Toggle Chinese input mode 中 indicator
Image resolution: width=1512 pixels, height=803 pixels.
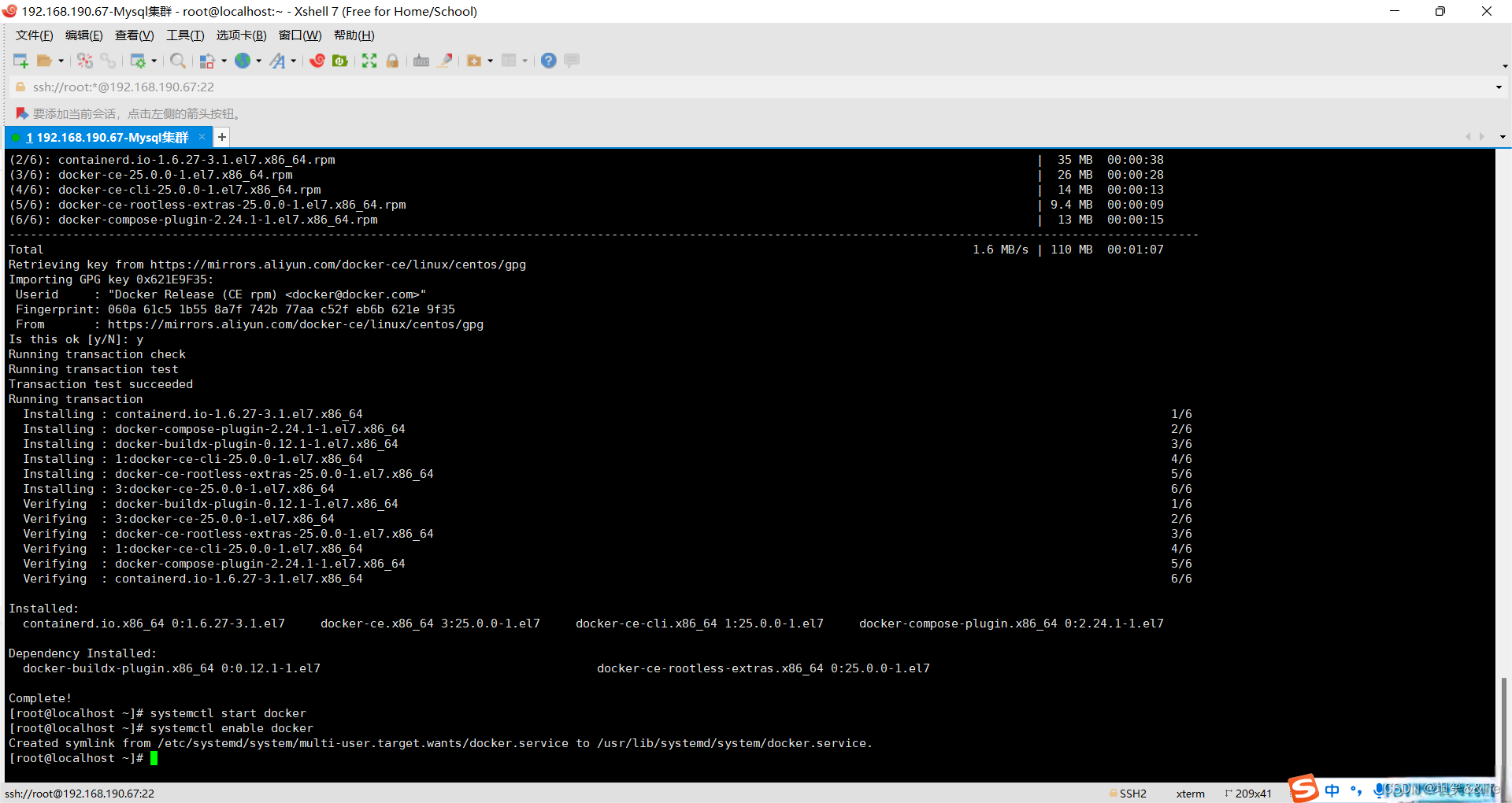point(1332,790)
